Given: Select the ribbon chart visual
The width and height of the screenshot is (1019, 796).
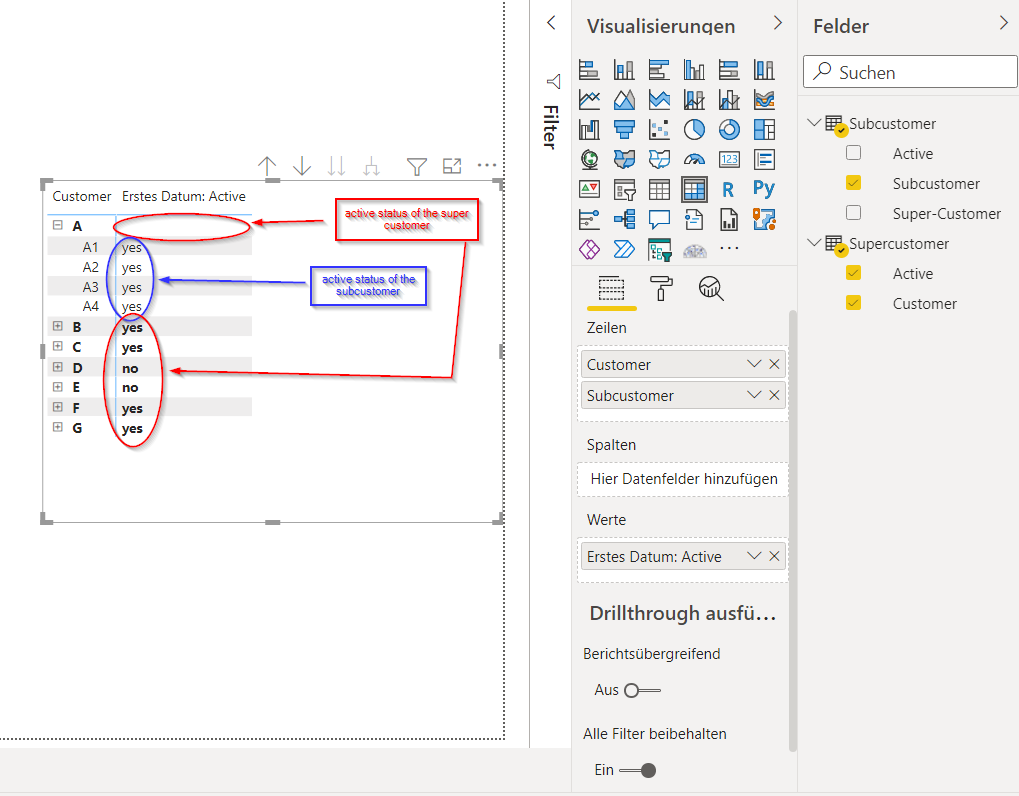Looking at the screenshot, I should (x=764, y=99).
